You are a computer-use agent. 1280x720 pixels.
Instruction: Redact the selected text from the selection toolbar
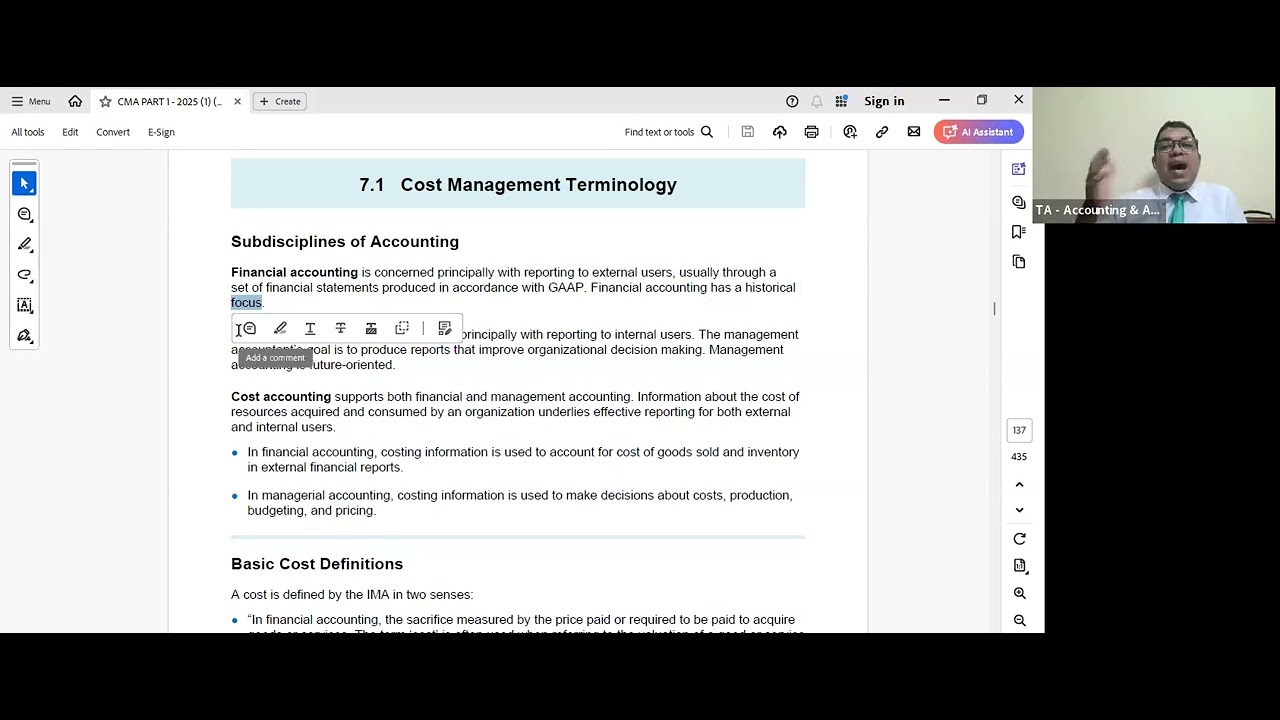(x=371, y=328)
